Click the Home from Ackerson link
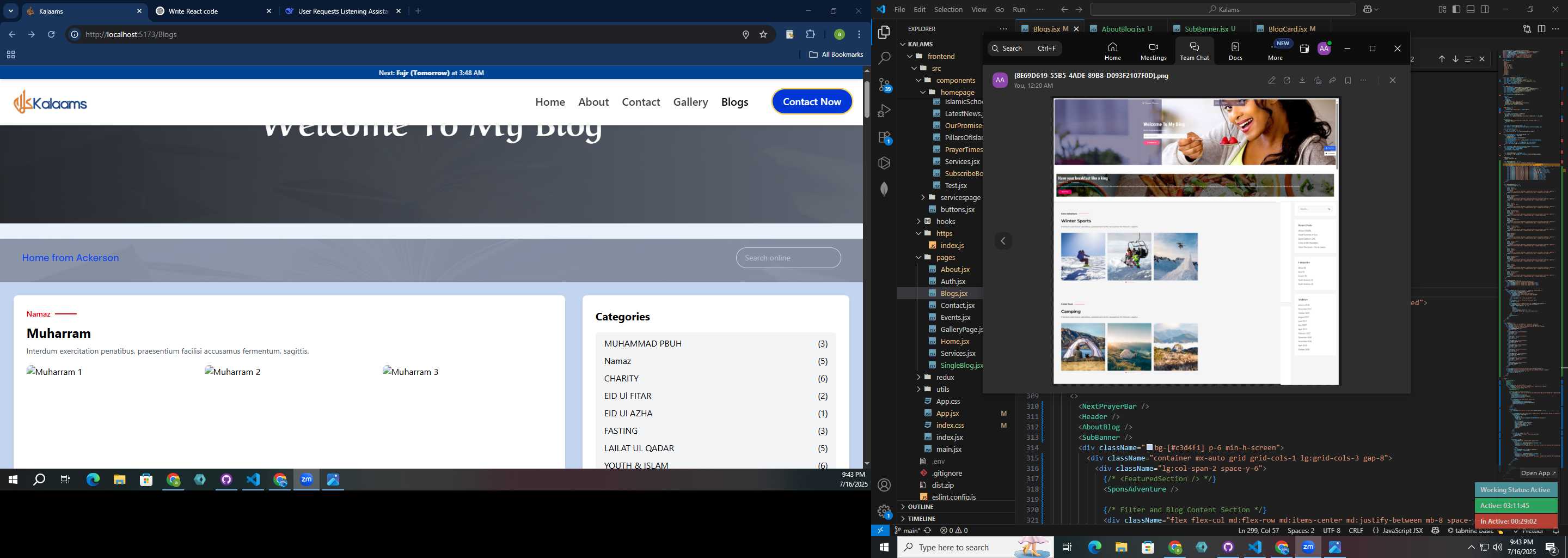Viewport: 1568px width, 558px height. [x=71, y=258]
